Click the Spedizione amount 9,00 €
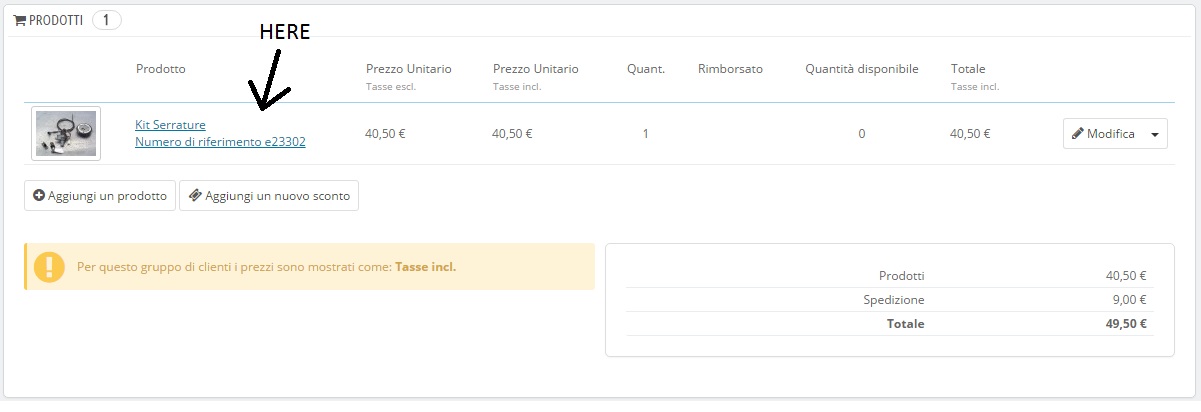This screenshot has height=412, width=1201. [x=1128, y=299]
